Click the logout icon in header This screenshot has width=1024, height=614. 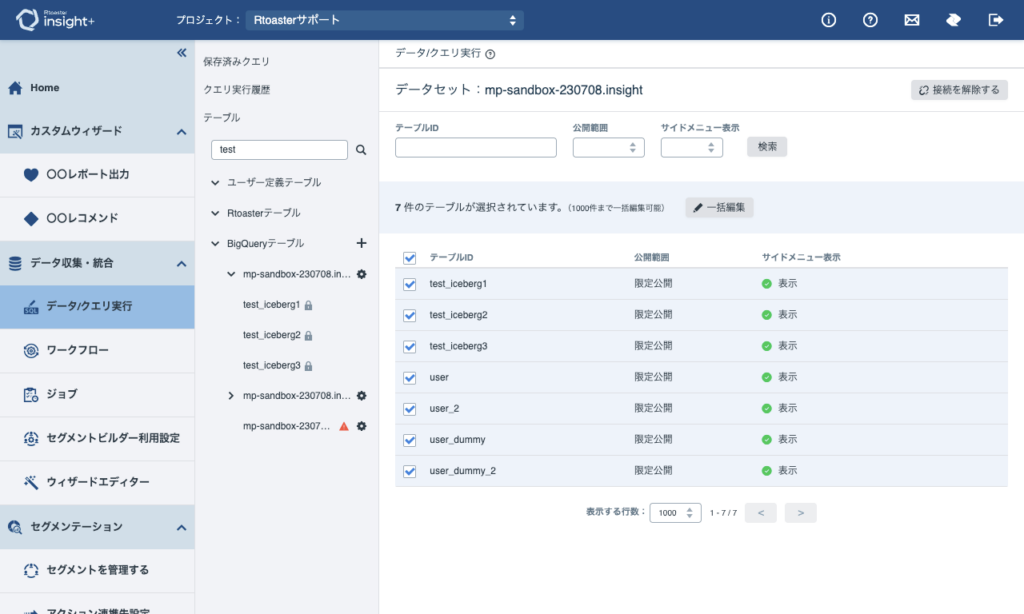(995, 20)
